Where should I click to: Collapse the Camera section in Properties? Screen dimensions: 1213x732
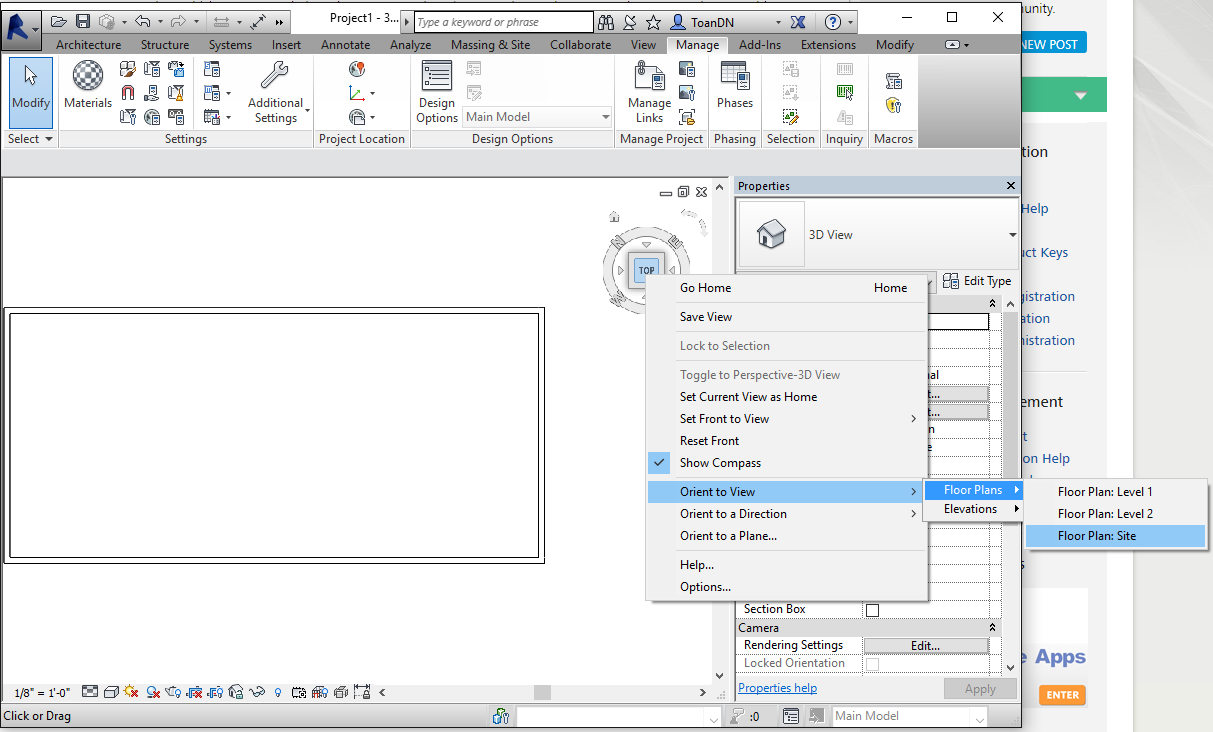(992, 628)
